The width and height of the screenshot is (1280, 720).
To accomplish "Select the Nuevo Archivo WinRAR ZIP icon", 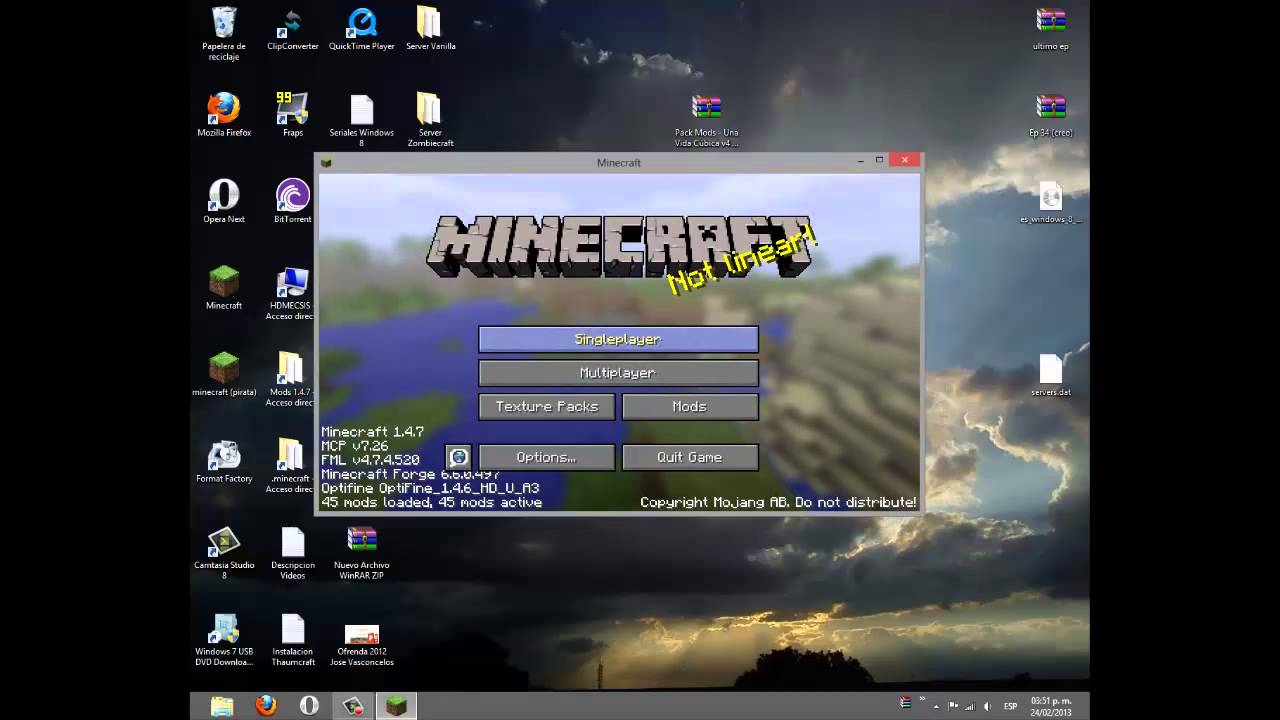I will click(x=362, y=553).
